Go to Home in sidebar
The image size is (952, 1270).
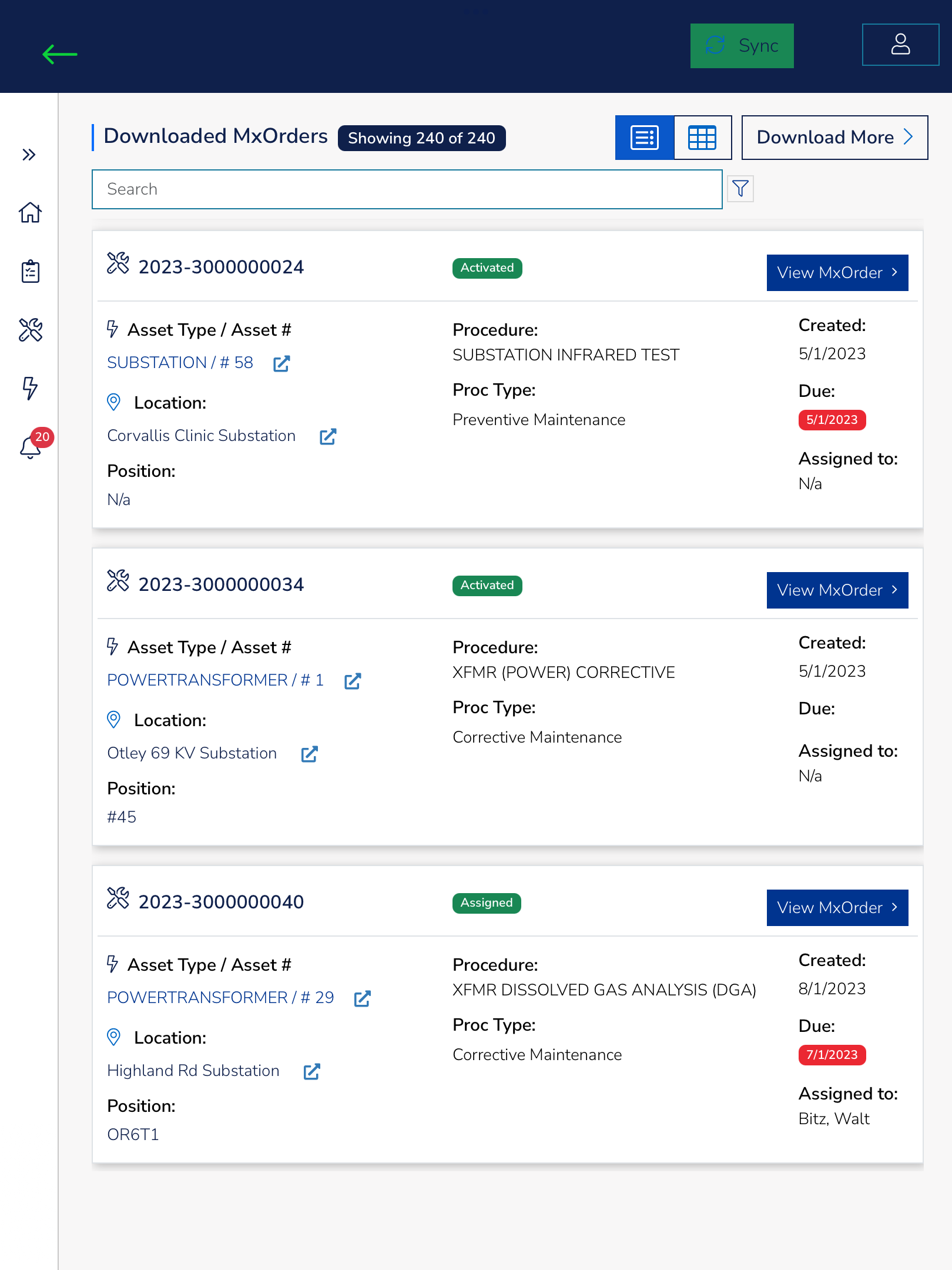(30, 212)
